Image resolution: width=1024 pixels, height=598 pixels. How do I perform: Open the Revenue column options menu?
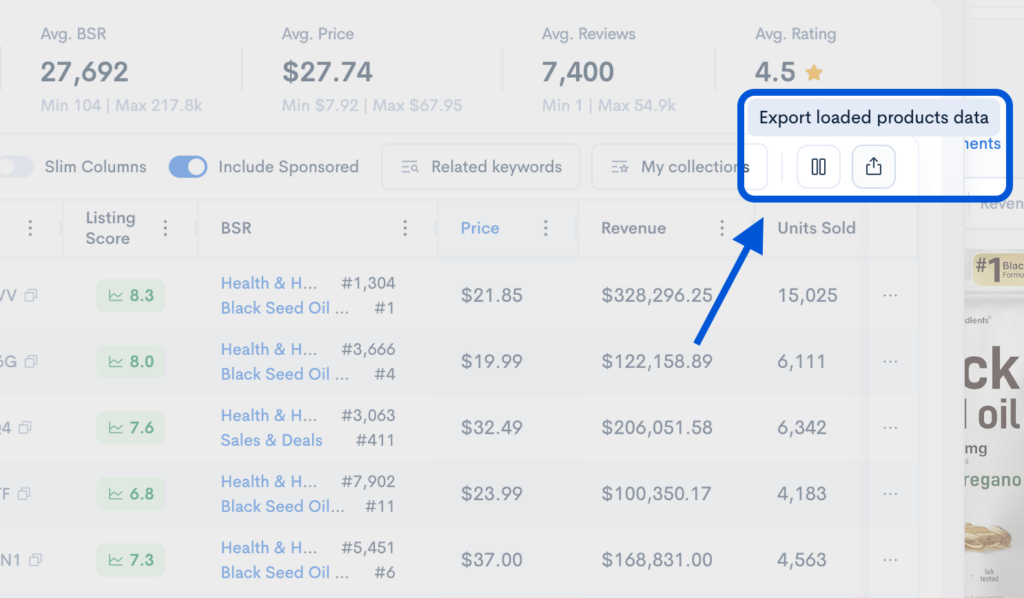[721, 228]
